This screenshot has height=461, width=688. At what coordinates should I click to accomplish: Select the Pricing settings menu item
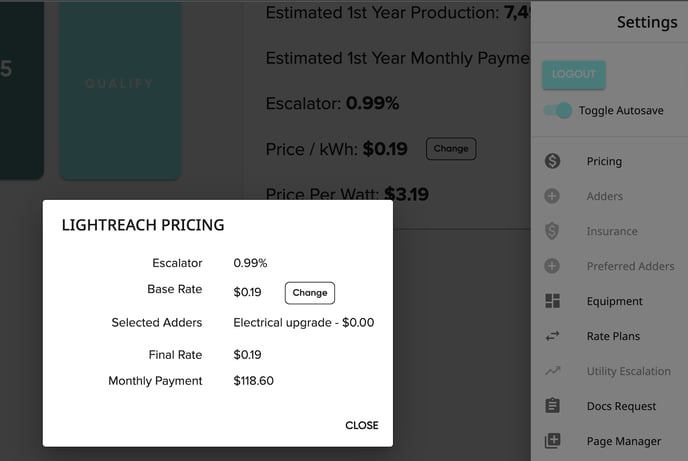tap(604, 161)
